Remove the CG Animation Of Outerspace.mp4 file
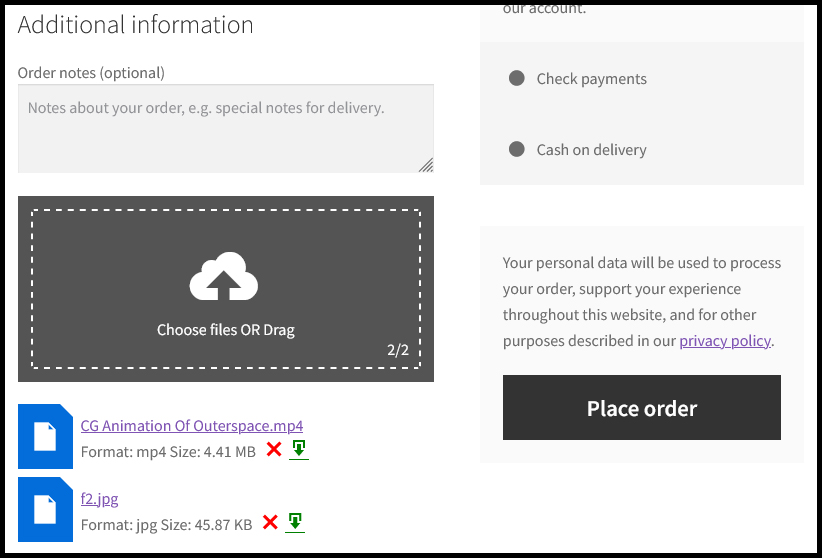 274,449
